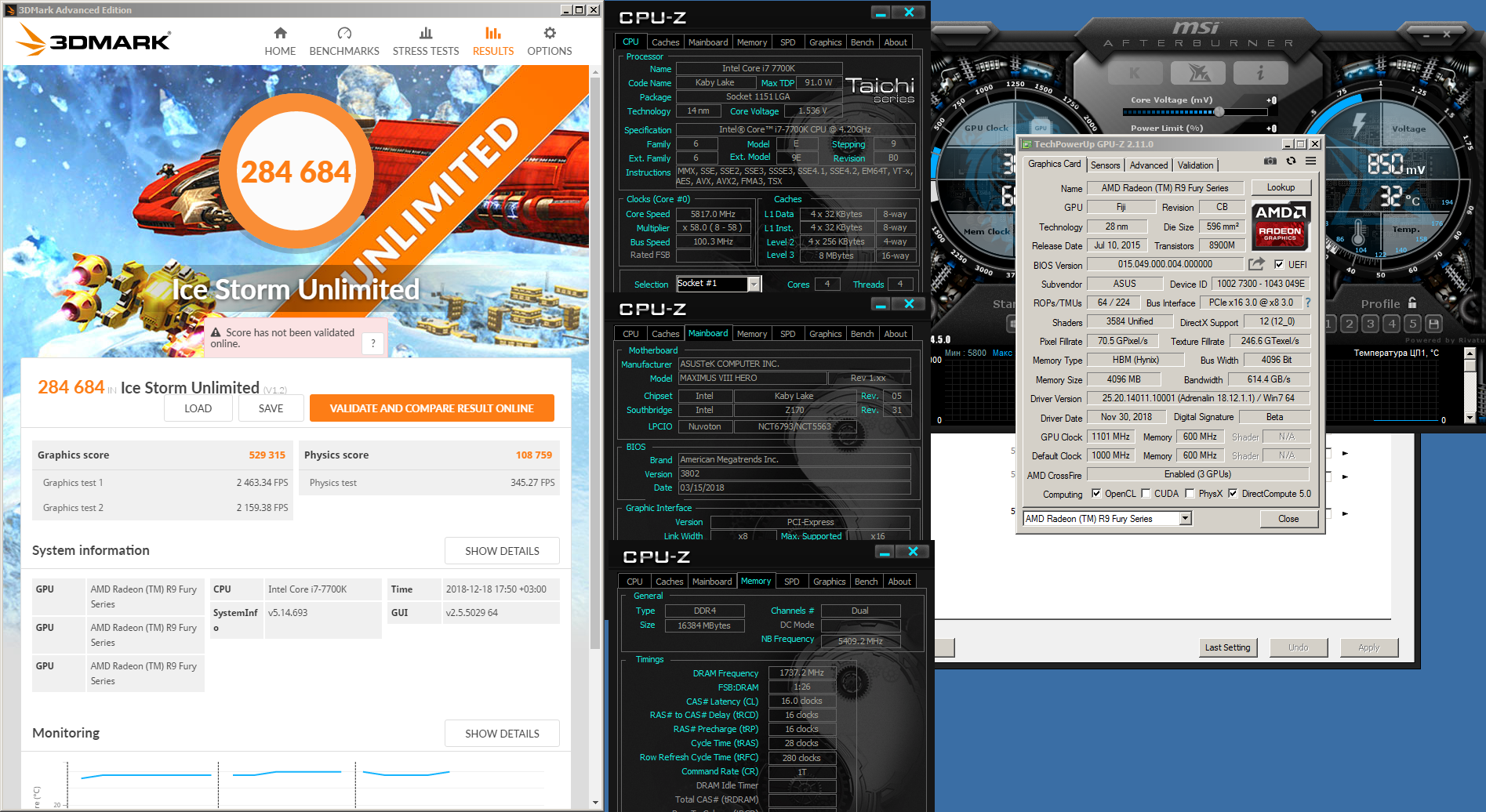The width and height of the screenshot is (1486, 812).
Task: Open Caches tab in the top CPU-Z window
Action: point(665,42)
